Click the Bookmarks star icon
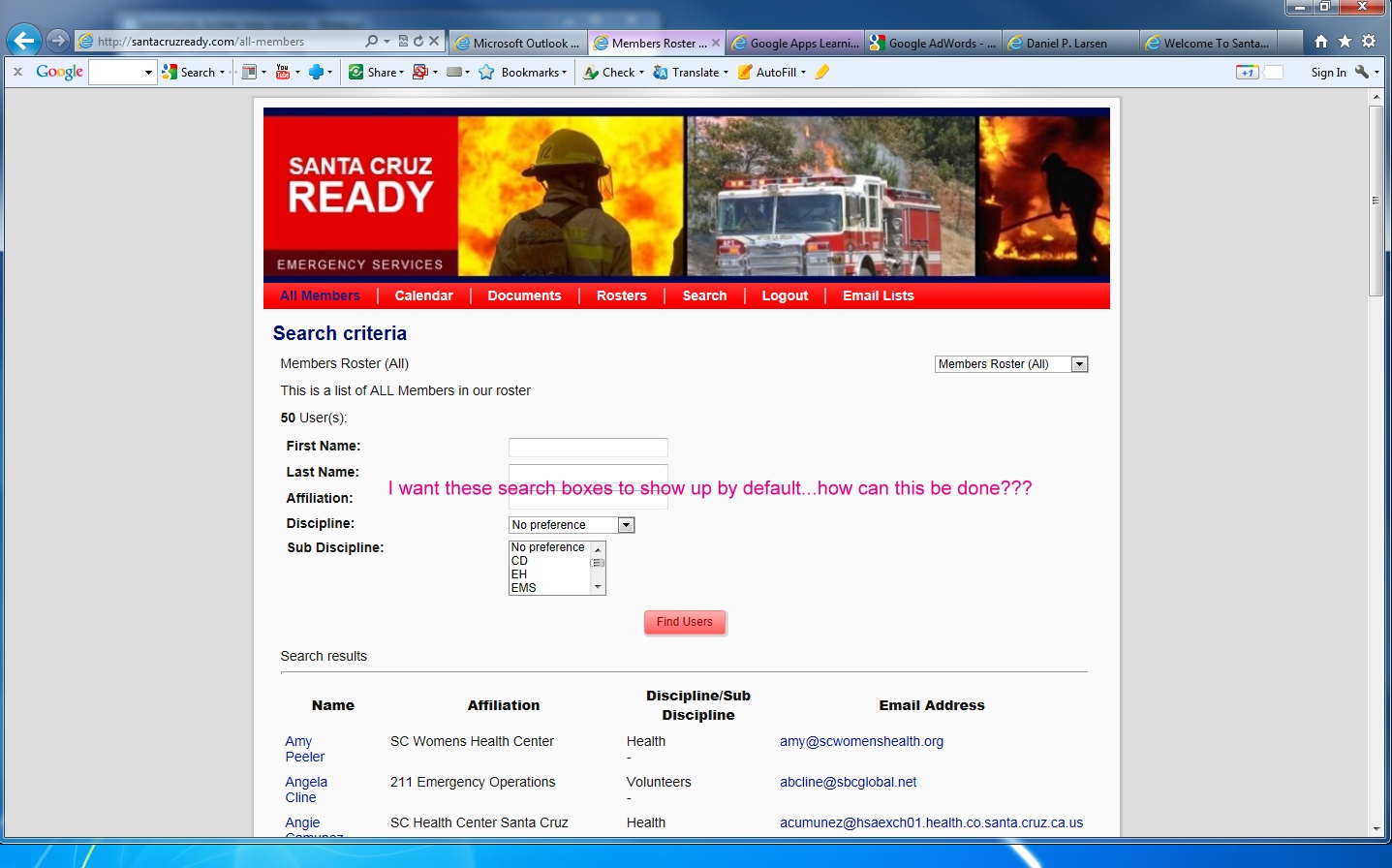The width and height of the screenshot is (1392, 868). [x=486, y=72]
